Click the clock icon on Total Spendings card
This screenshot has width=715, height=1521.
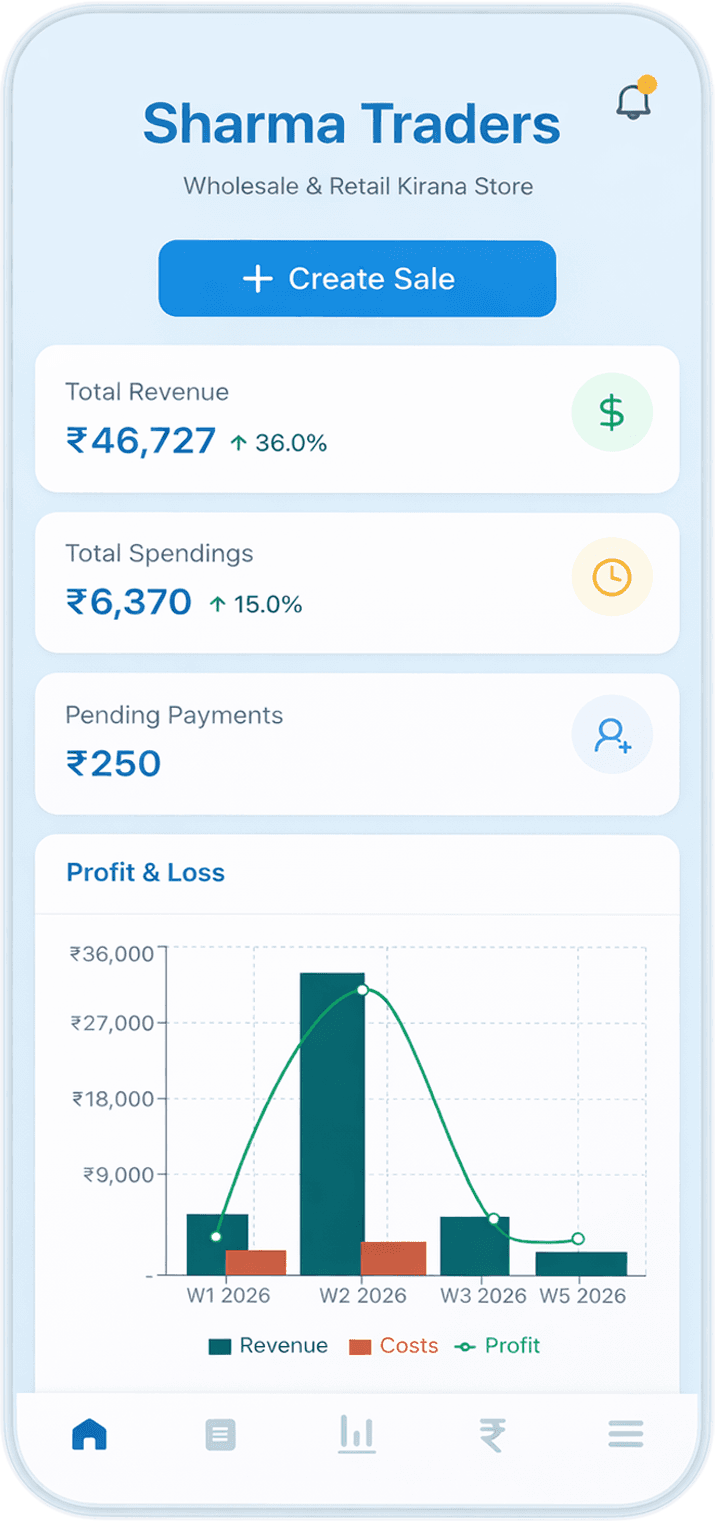coord(612,576)
